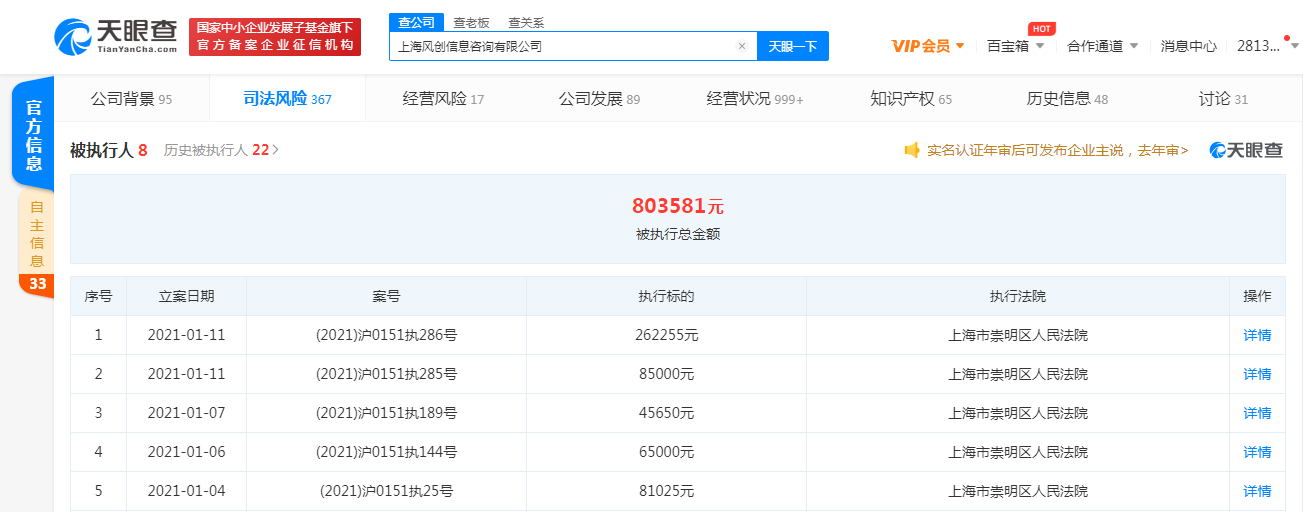
Task: Click the 33 badge under 自主信息
Action: (37, 284)
